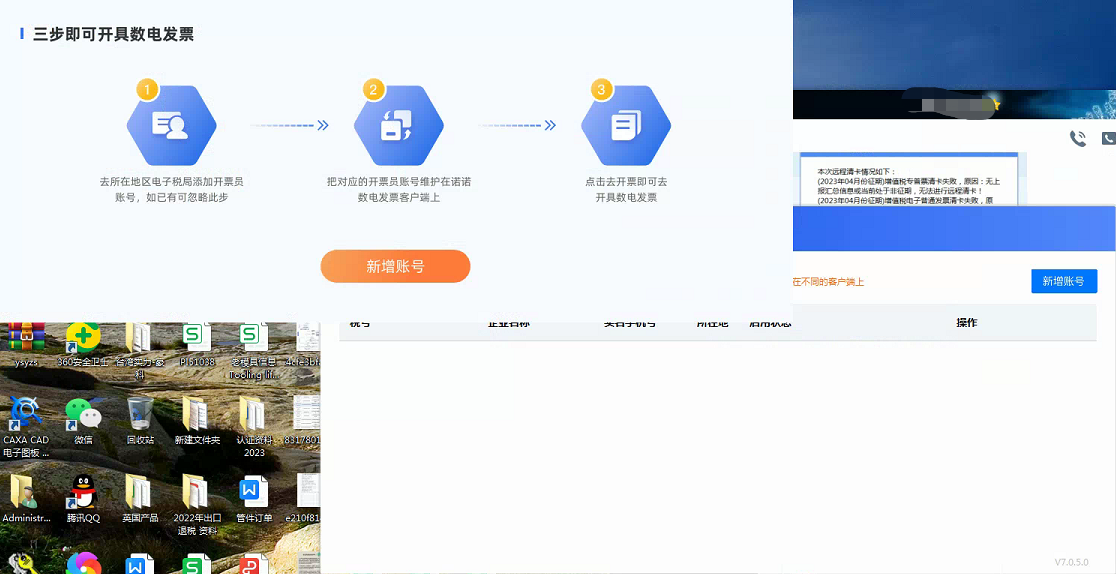Click the phone icon with signal waves
1116x574 pixels.
(x=1077, y=139)
